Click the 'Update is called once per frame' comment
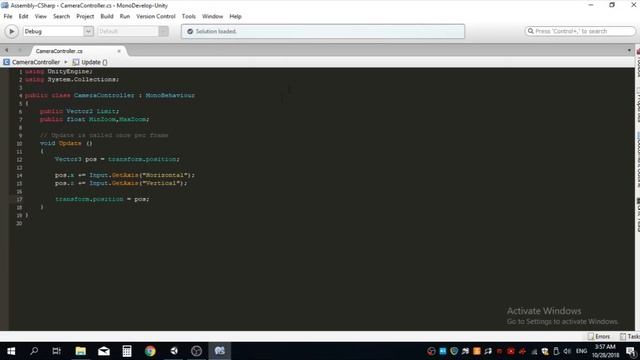640x360 pixels. click(x=104, y=135)
